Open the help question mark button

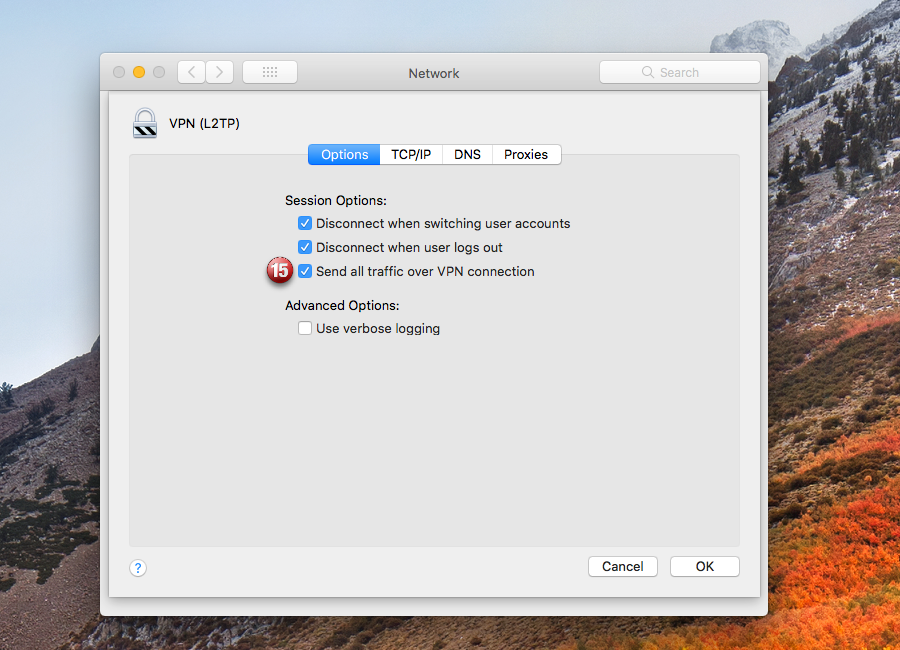tap(138, 568)
